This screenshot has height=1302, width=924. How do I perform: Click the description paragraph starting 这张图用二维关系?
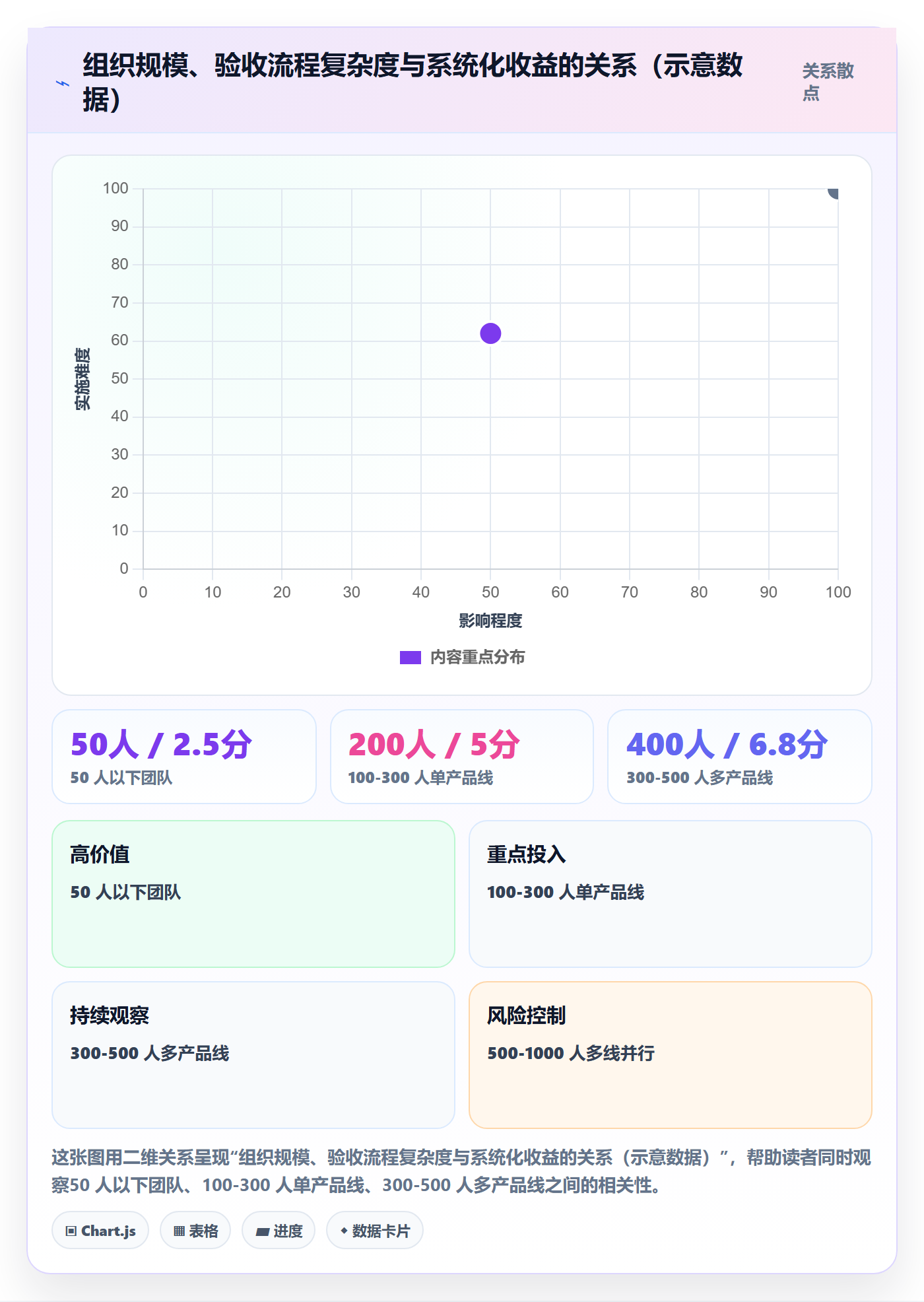(461, 1171)
